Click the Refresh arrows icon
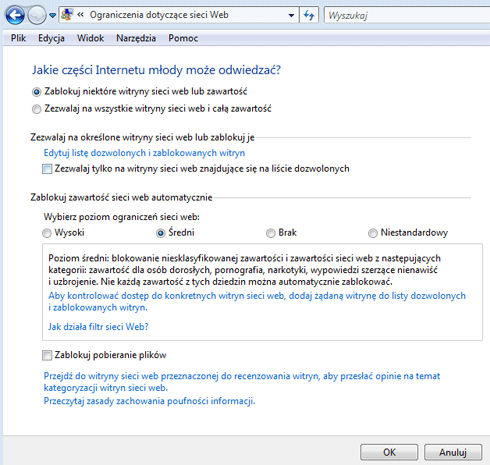The width and height of the screenshot is (490, 465). (309, 15)
